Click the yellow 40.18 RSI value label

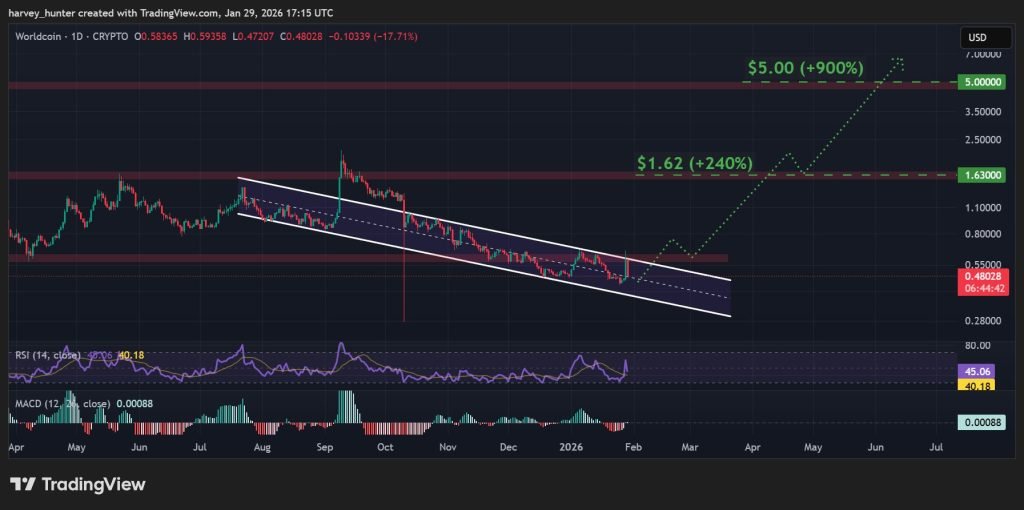(977, 383)
